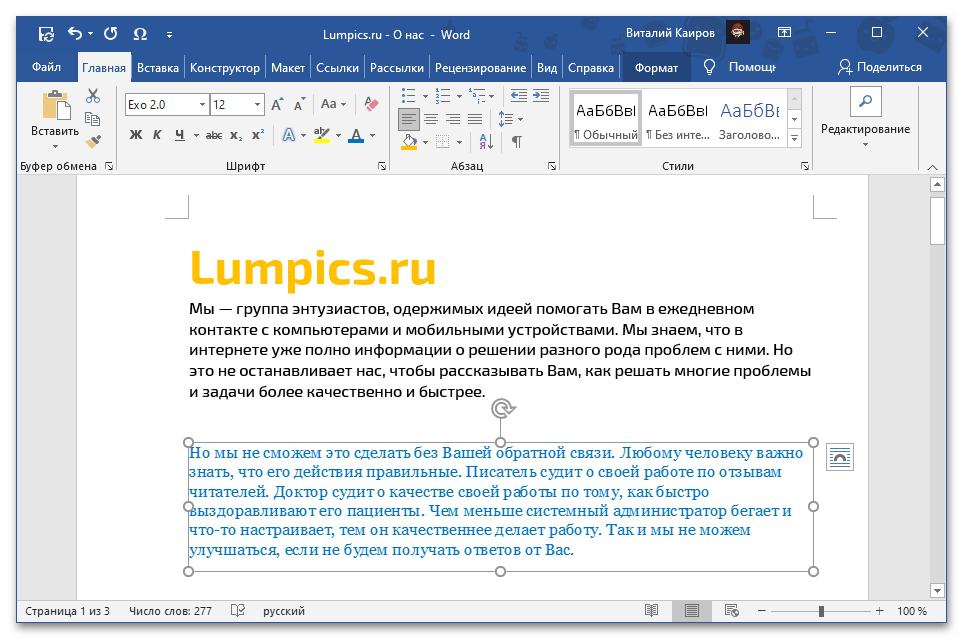Screen dimensions: 963x639
Task: Copy selection to clipboard
Action: (x=93, y=119)
